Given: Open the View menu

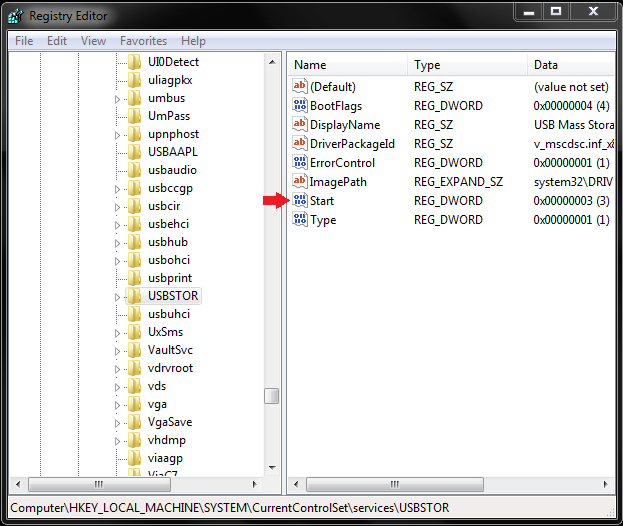Looking at the screenshot, I should point(93,41).
